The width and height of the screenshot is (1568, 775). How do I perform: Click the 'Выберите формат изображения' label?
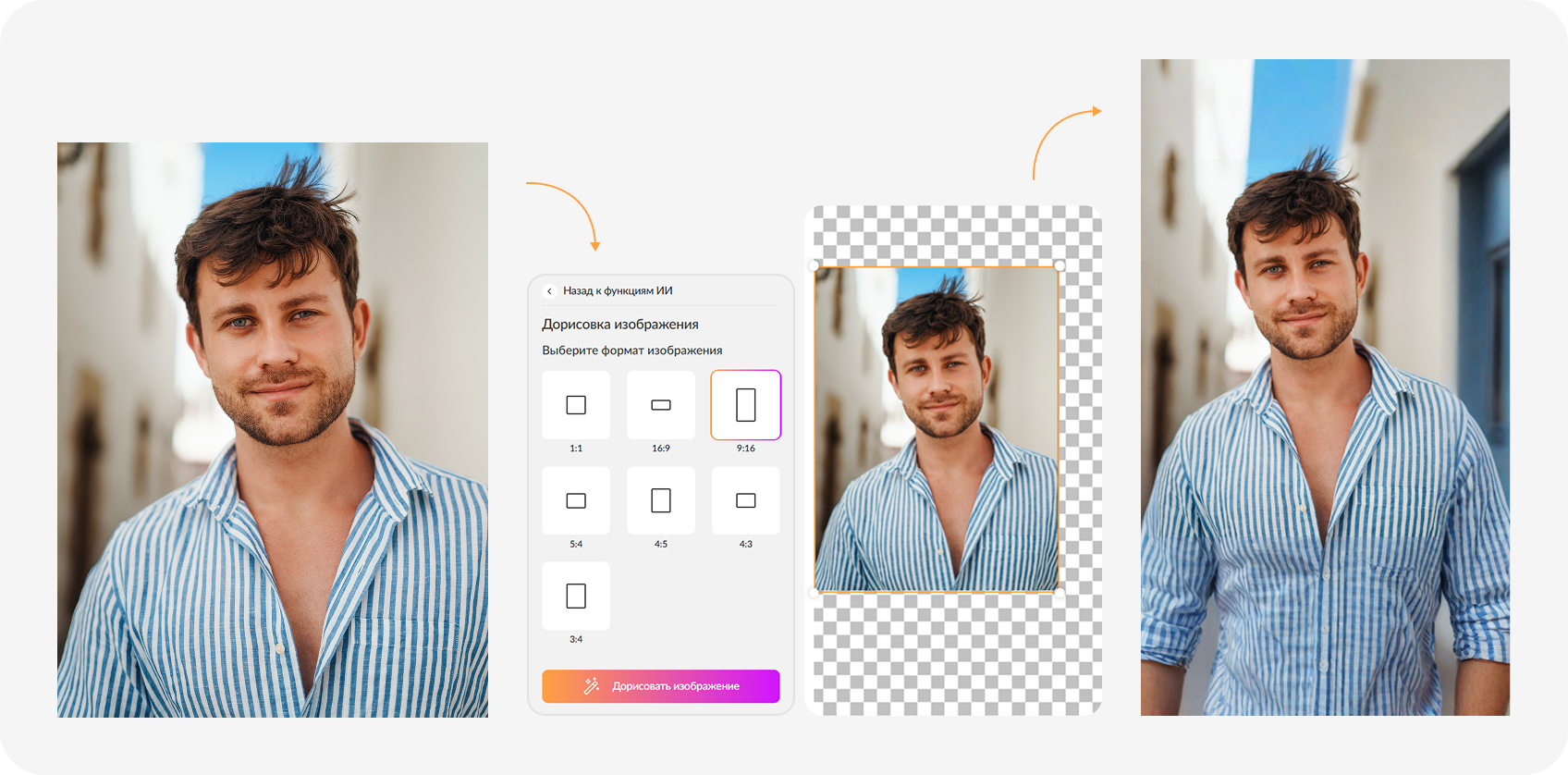point(632,351)
